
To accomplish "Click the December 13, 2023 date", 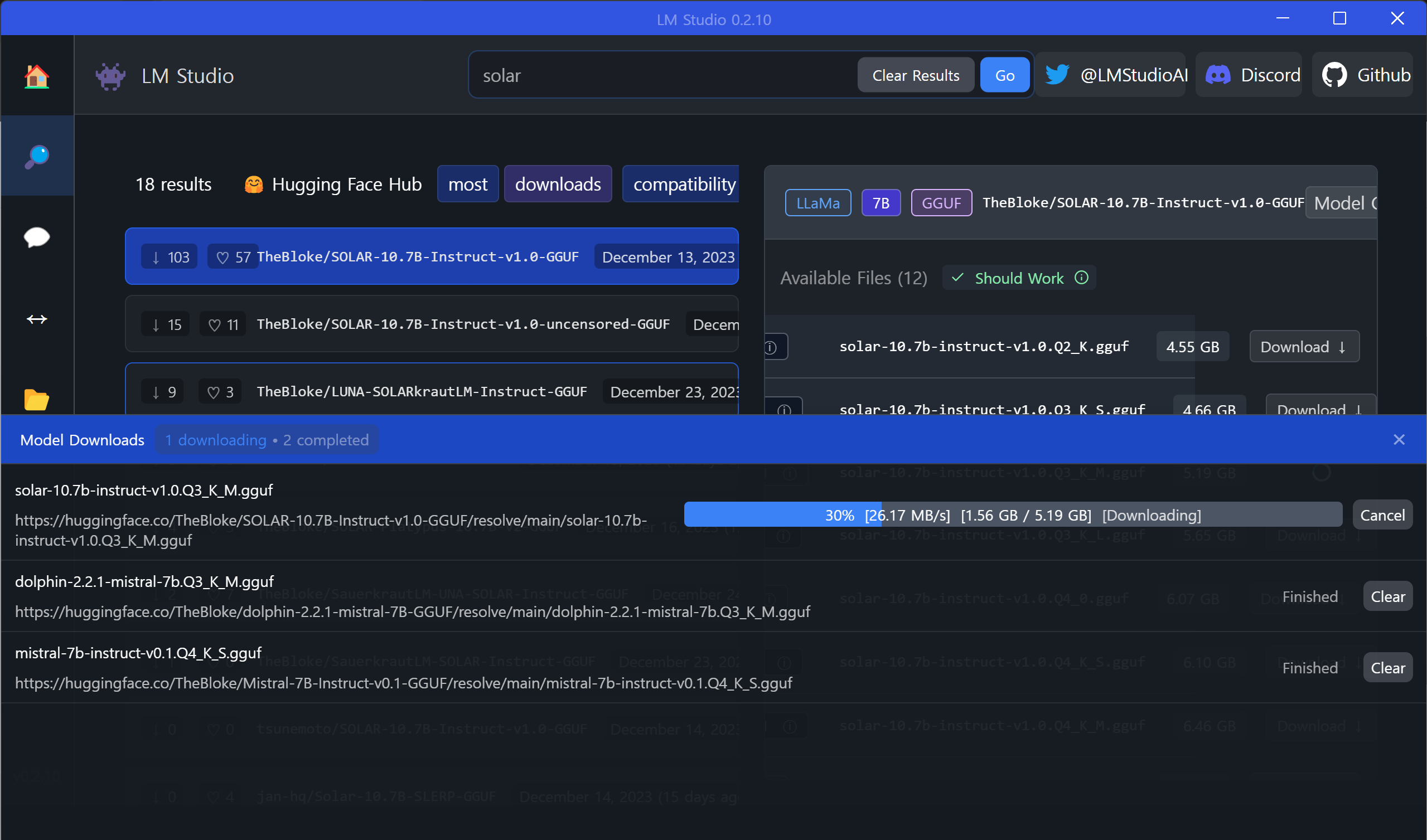I will [668, 257].
